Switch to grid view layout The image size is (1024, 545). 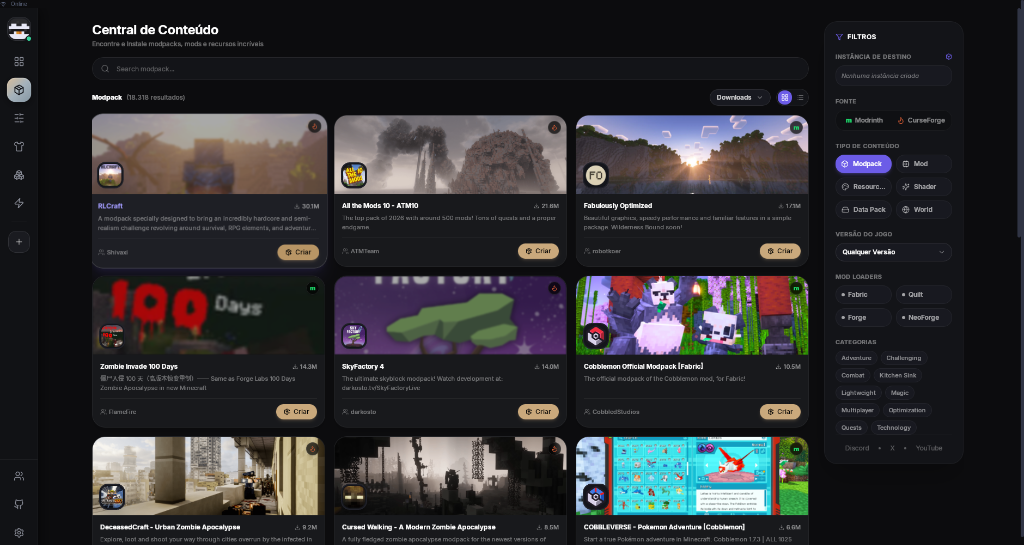(784, 97)
